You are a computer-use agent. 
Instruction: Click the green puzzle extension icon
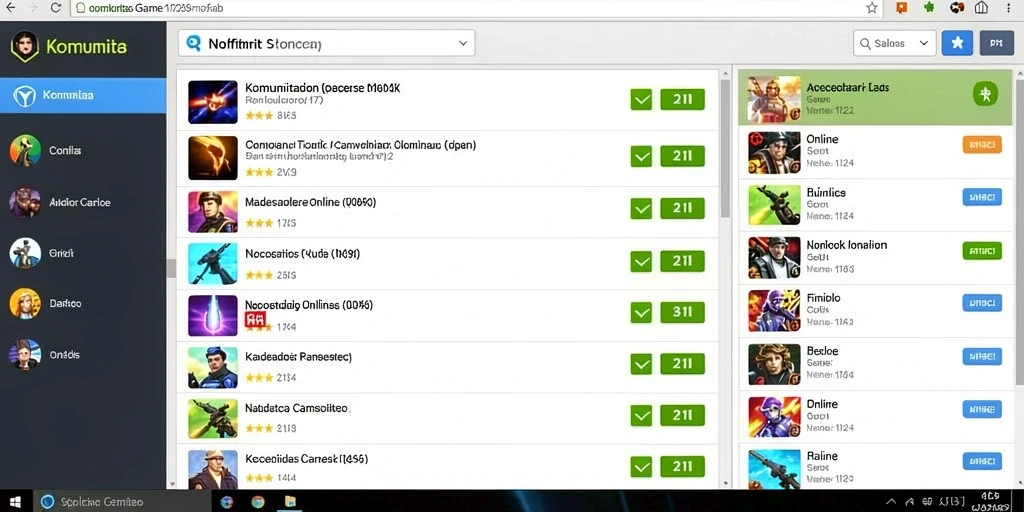point(929,8)
